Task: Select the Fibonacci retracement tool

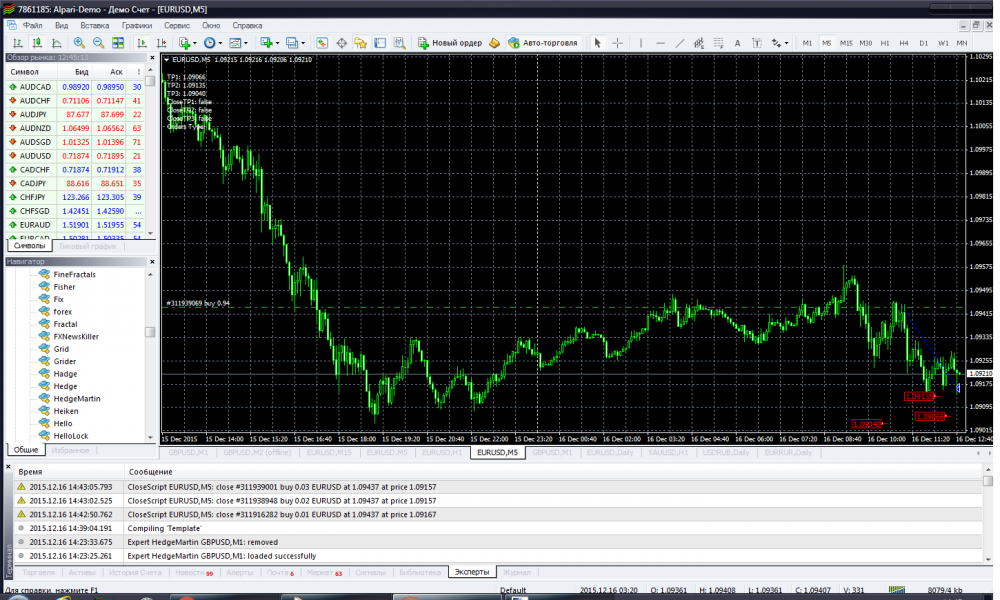Action: point(719,43)
